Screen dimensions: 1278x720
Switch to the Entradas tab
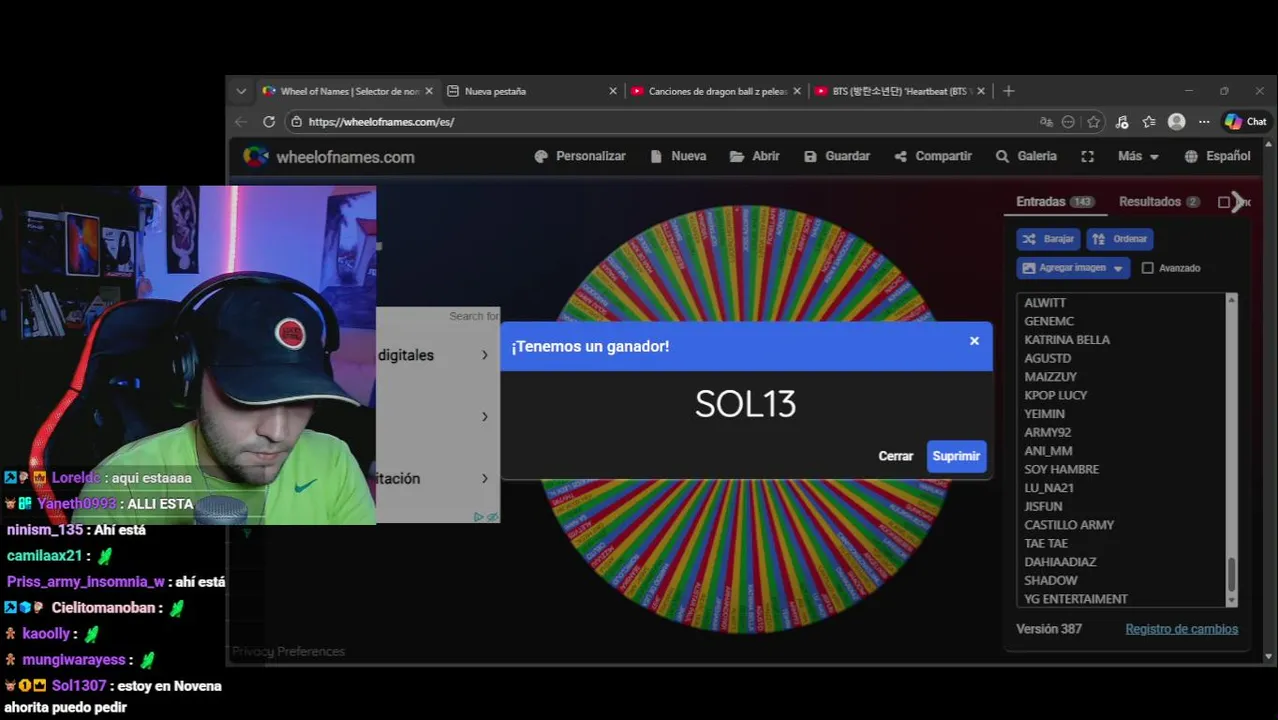[x=1055, y=201]
